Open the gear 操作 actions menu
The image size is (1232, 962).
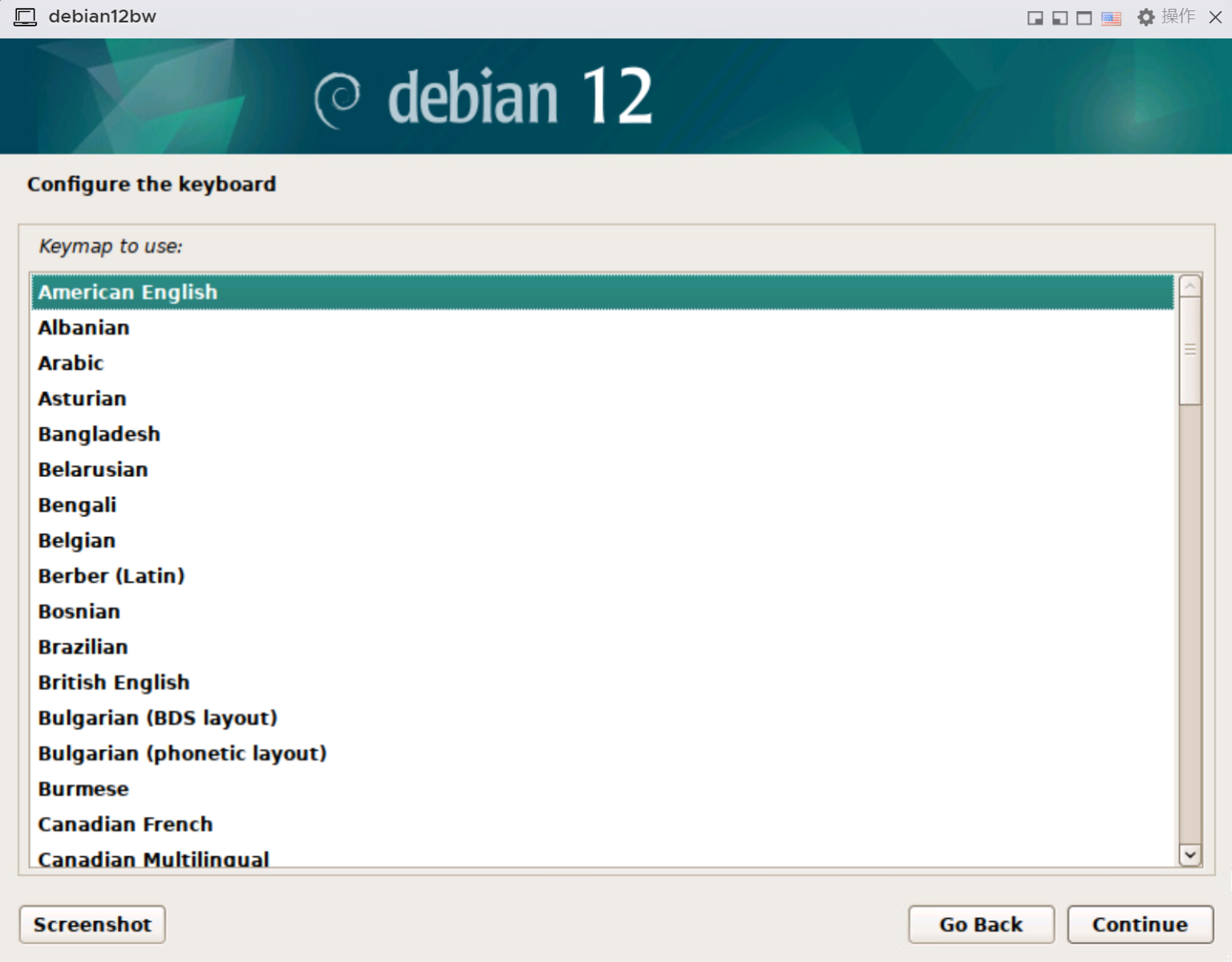pyautogui.click(x=1166, y=17)
